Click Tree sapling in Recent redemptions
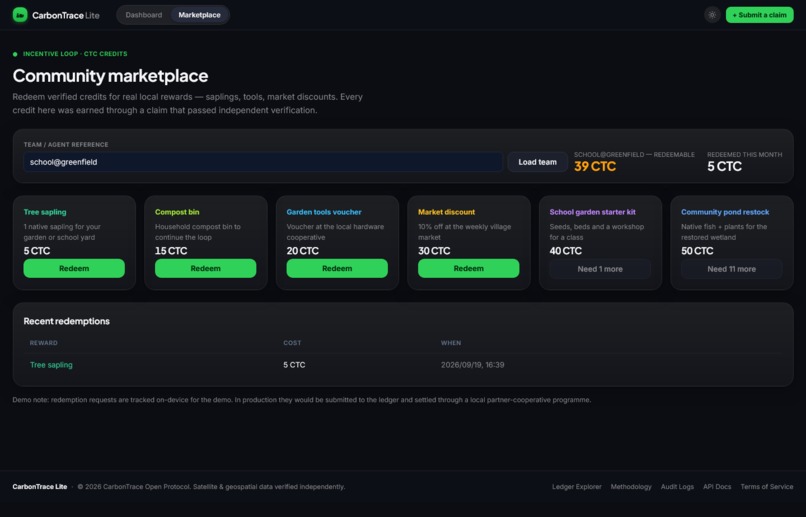Viewport: 806px width, 517px height. (51, 365)
